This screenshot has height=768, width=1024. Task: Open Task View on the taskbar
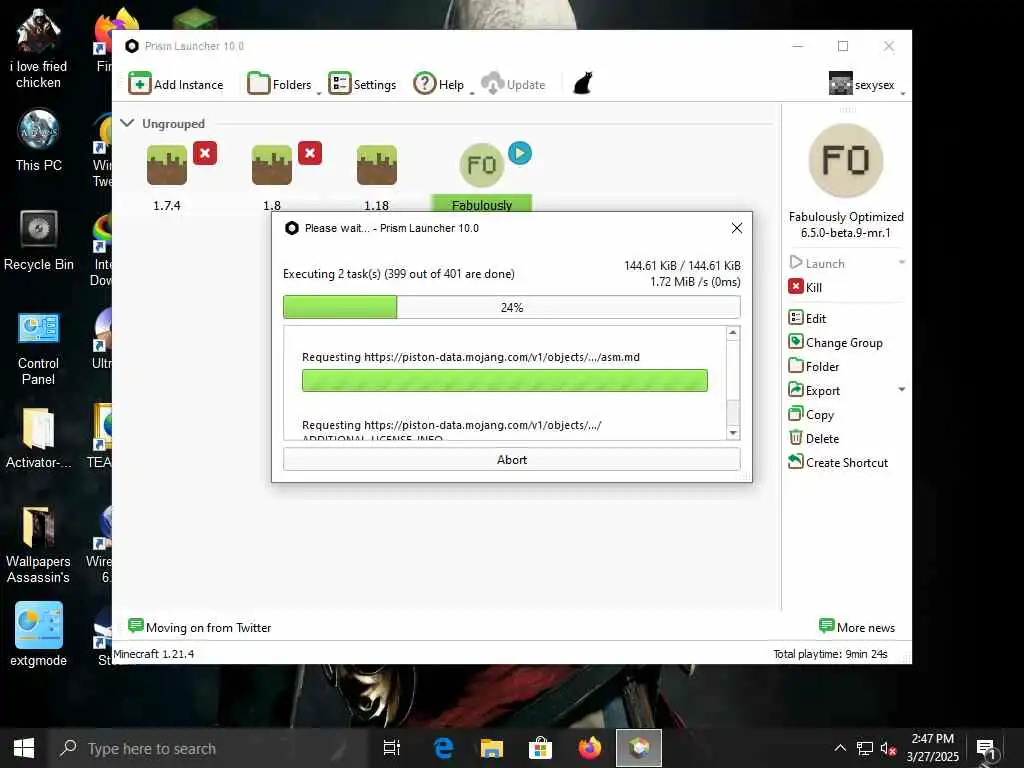tap(392, 748)
